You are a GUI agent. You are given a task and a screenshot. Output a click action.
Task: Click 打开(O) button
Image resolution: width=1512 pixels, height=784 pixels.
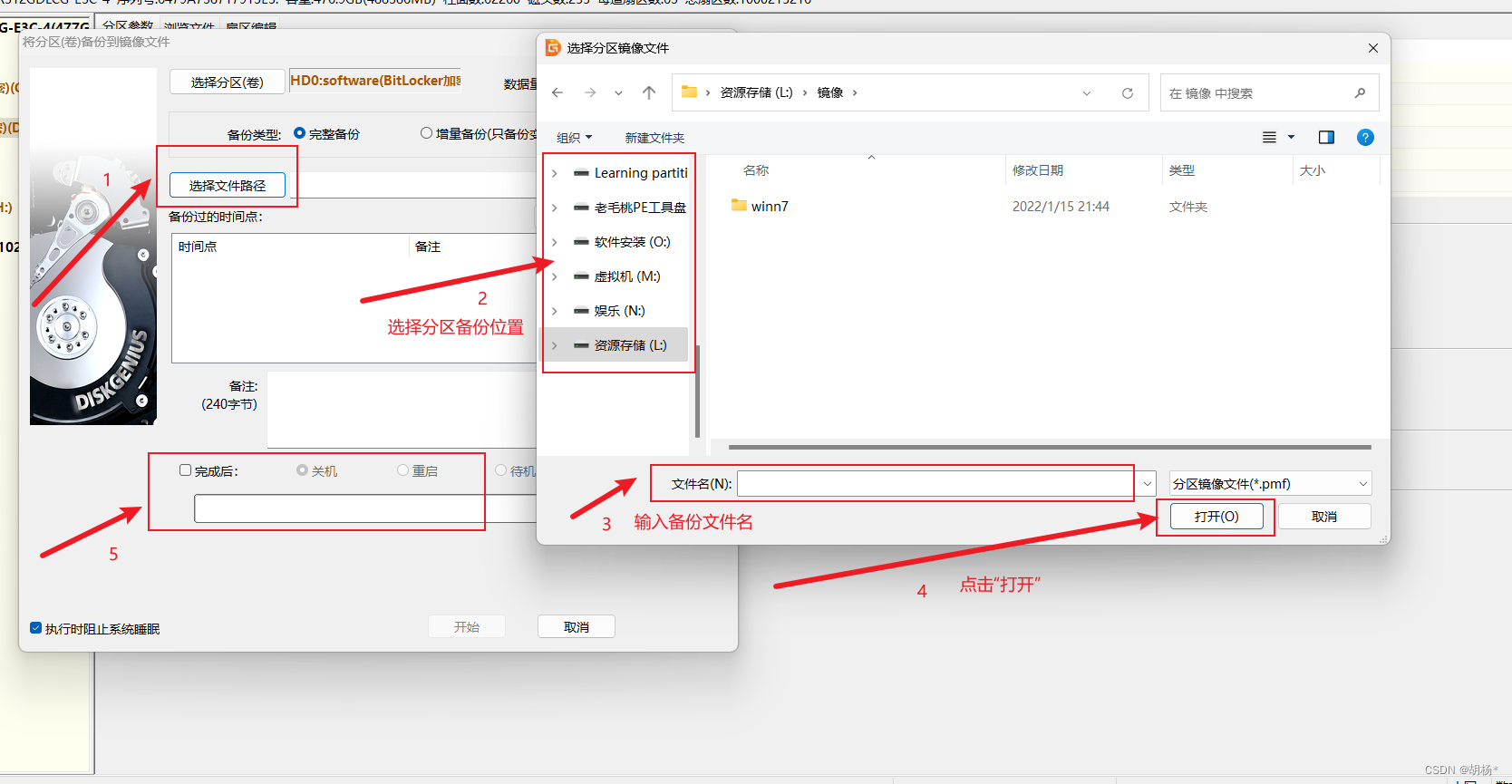coord(1216,517)
